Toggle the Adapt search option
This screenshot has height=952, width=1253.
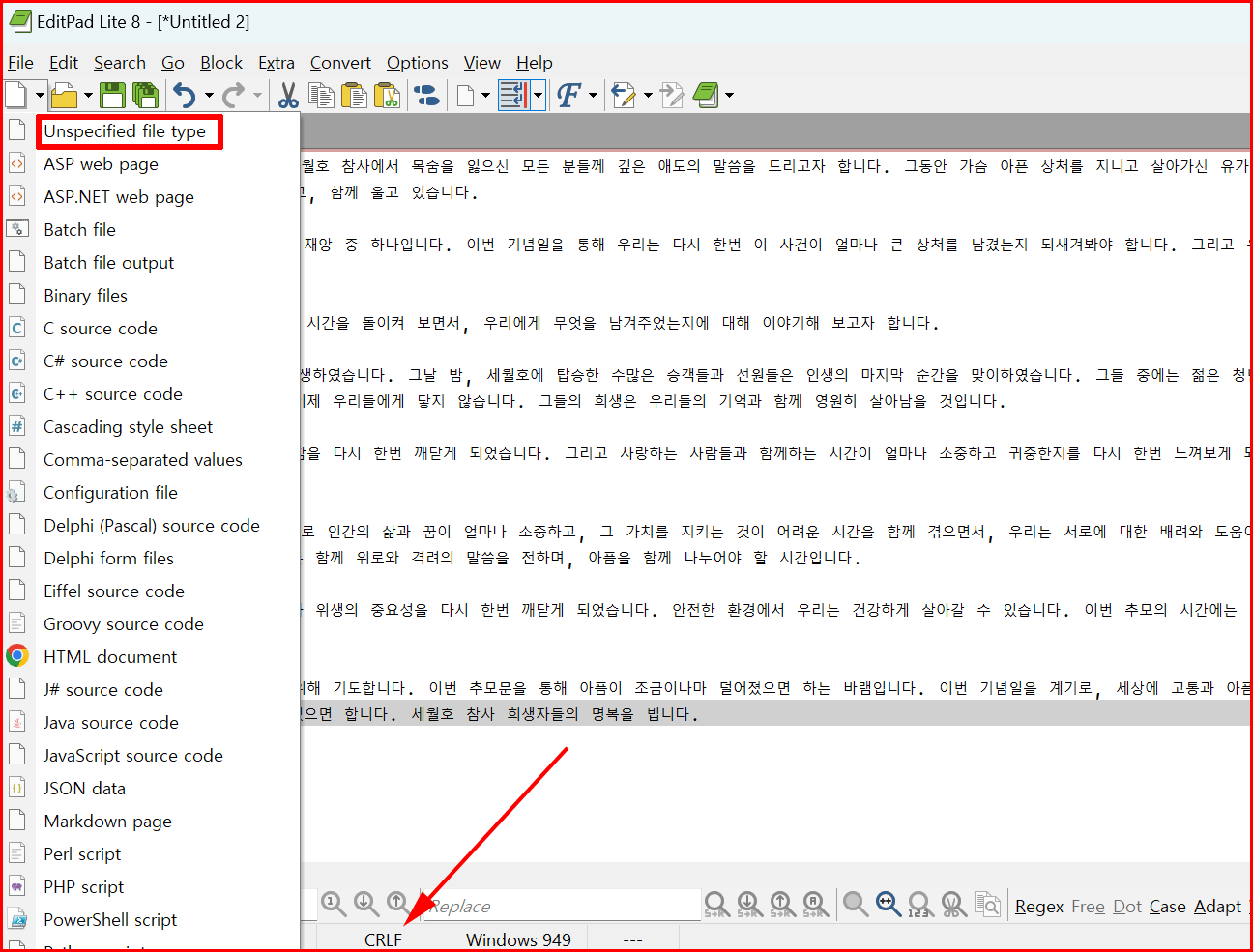[x=1217, y=907]
